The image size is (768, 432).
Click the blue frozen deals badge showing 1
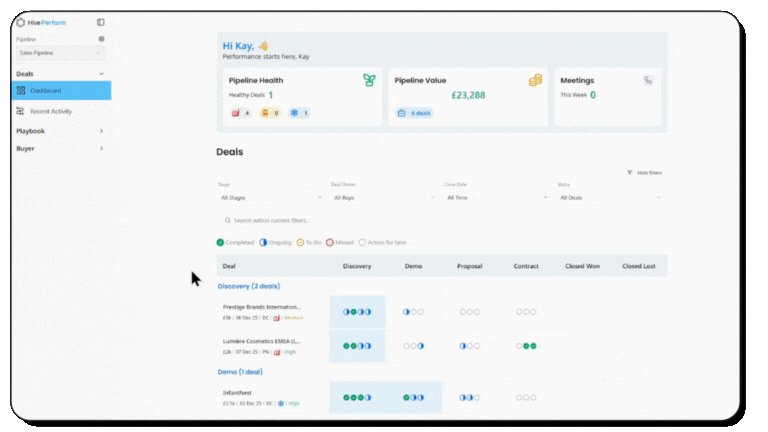(299, 113)
